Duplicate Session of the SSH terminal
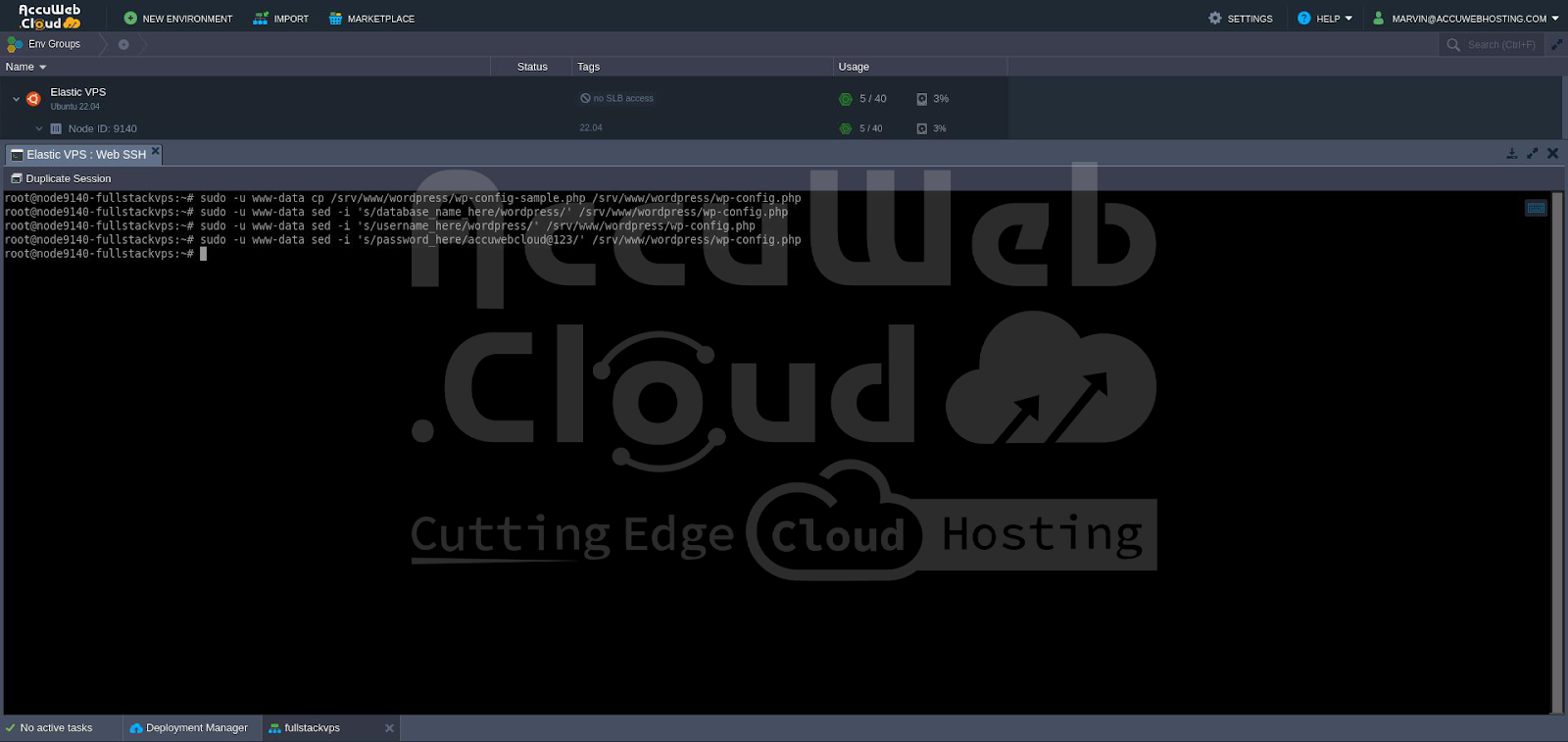Screen dimensions: 1568x742 coord(61,178)
